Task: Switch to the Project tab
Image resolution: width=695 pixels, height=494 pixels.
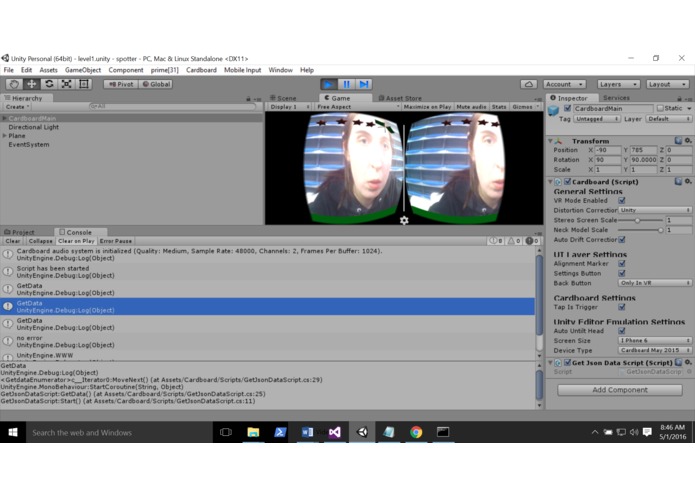Action: pos(20,232)
